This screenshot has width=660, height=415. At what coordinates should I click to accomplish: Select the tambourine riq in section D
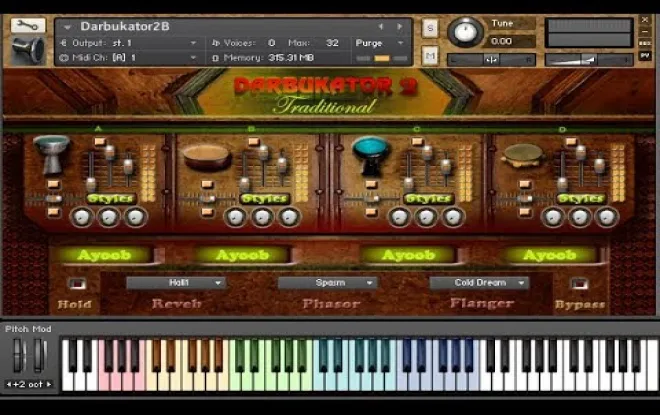pyautogui.click(x=523, y=156)
